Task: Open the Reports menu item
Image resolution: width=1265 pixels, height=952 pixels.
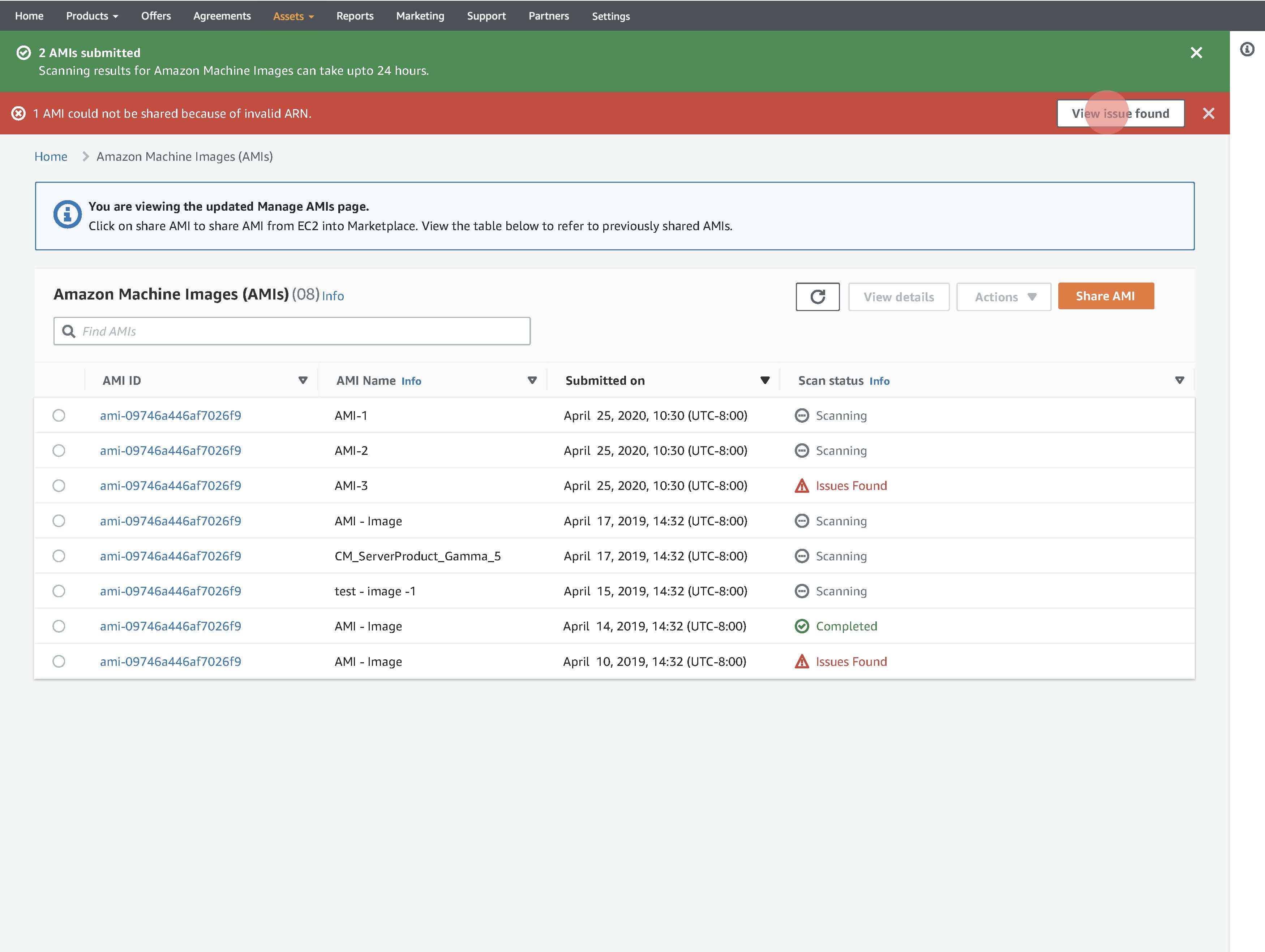Action: 355,16
